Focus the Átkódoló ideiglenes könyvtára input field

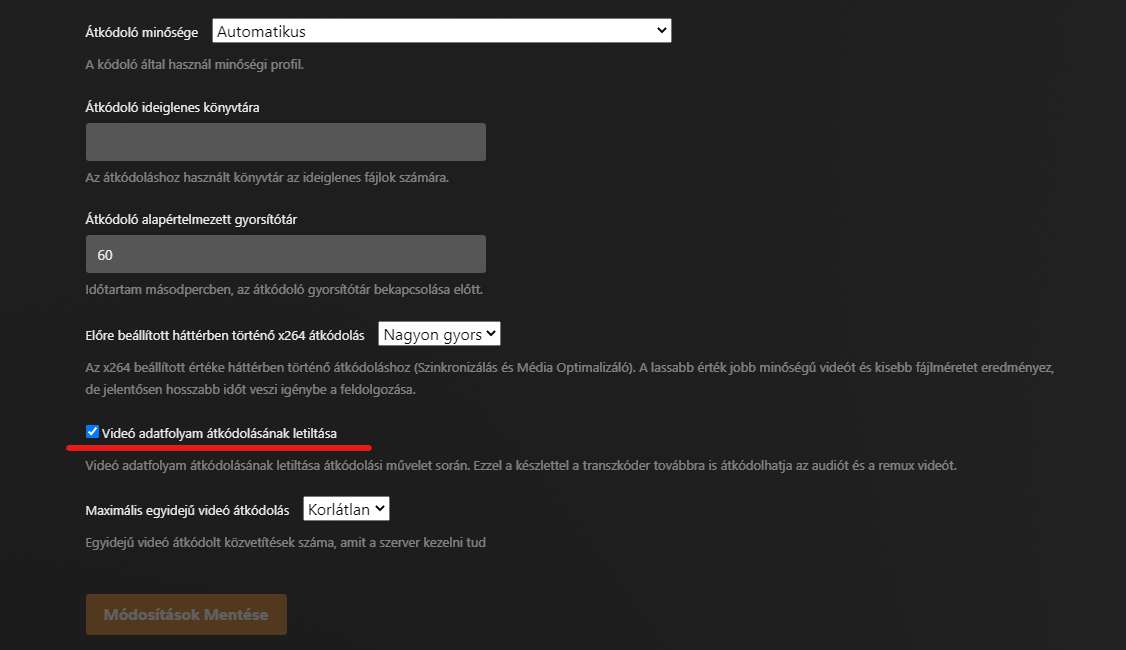[x=286, y=141]
